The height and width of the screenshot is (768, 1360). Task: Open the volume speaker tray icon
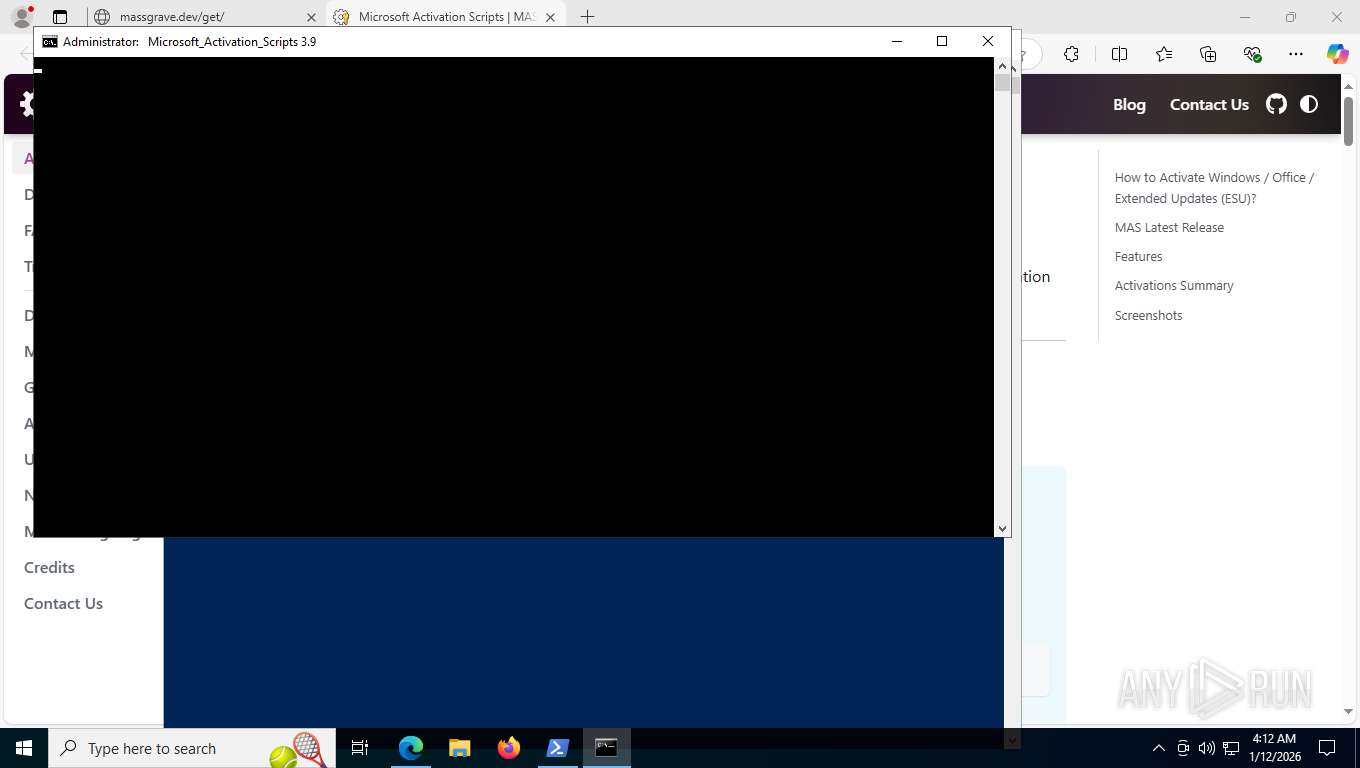(x=1207, y=748)
